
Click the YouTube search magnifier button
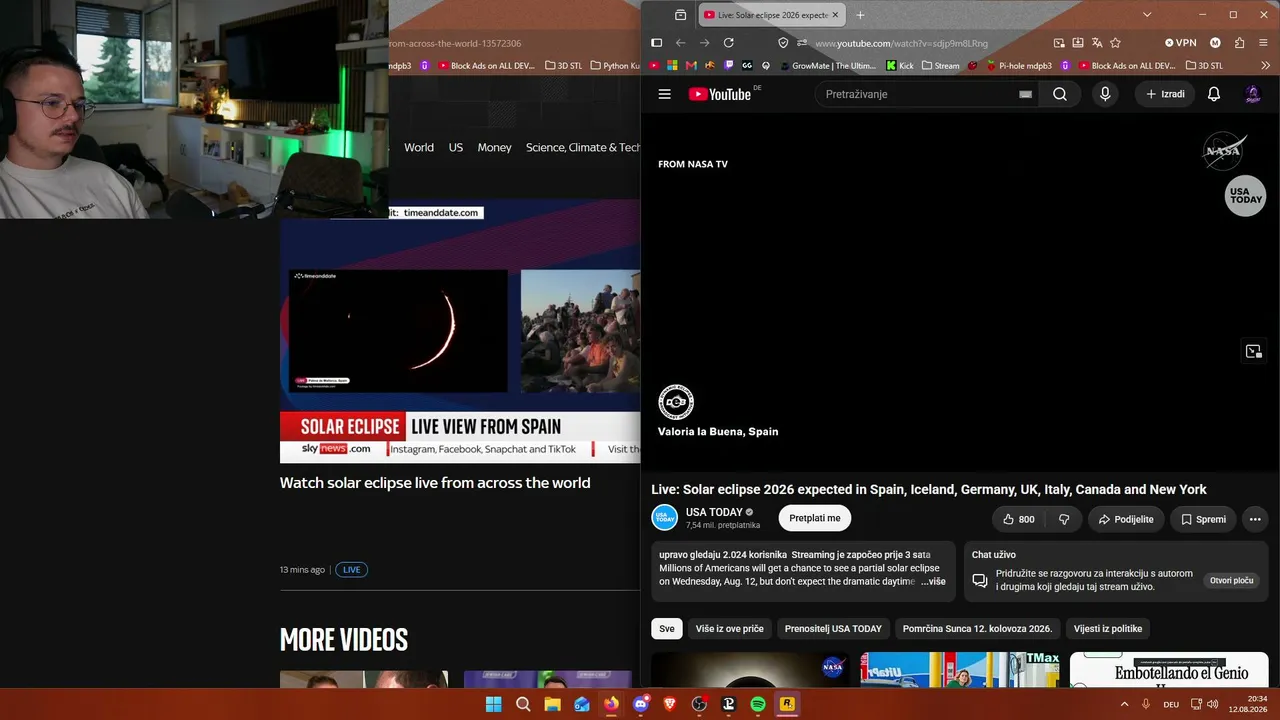click(x=1060, y=94)
